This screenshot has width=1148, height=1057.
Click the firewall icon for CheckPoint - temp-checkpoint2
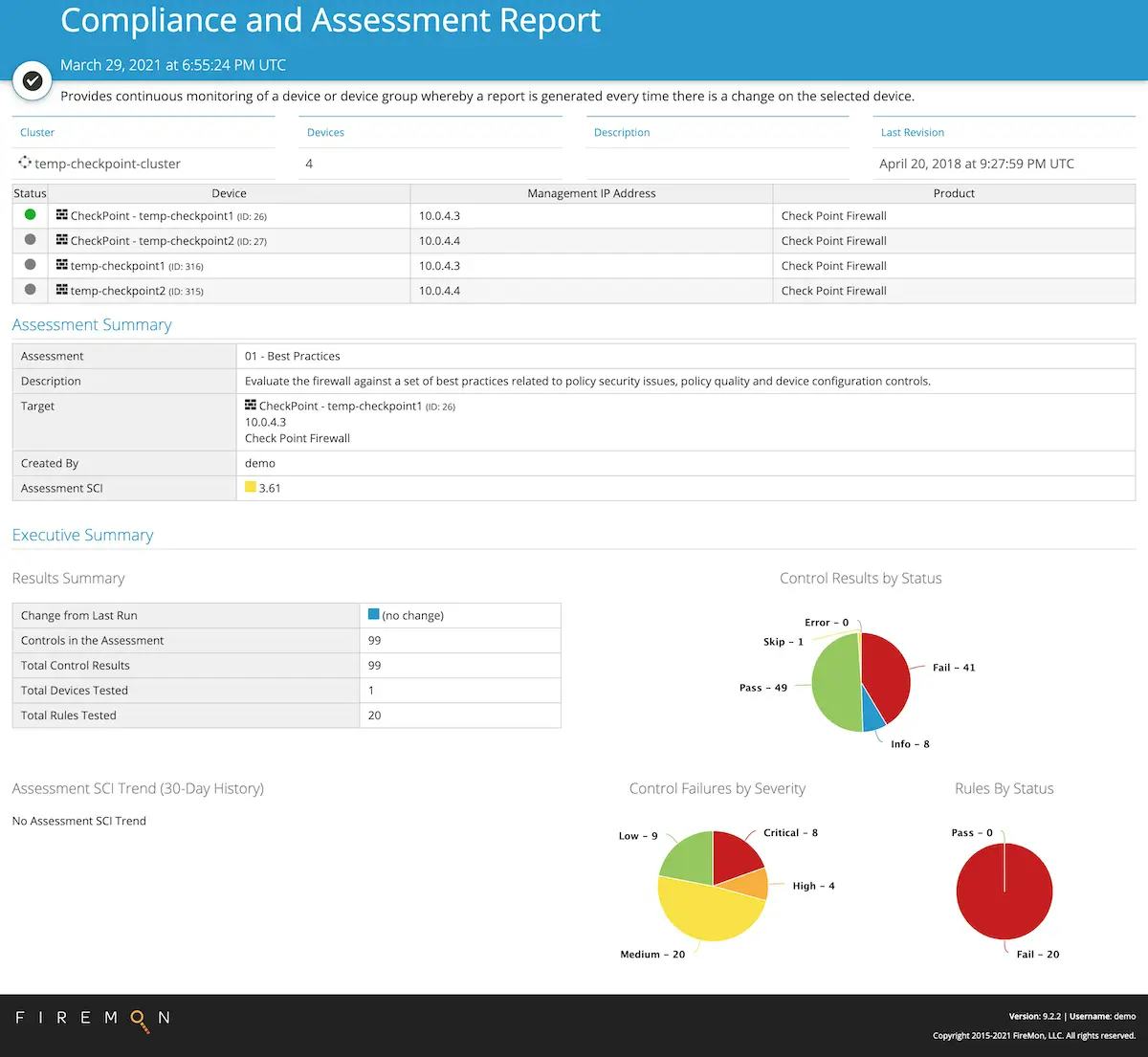[x=60, y=240]
